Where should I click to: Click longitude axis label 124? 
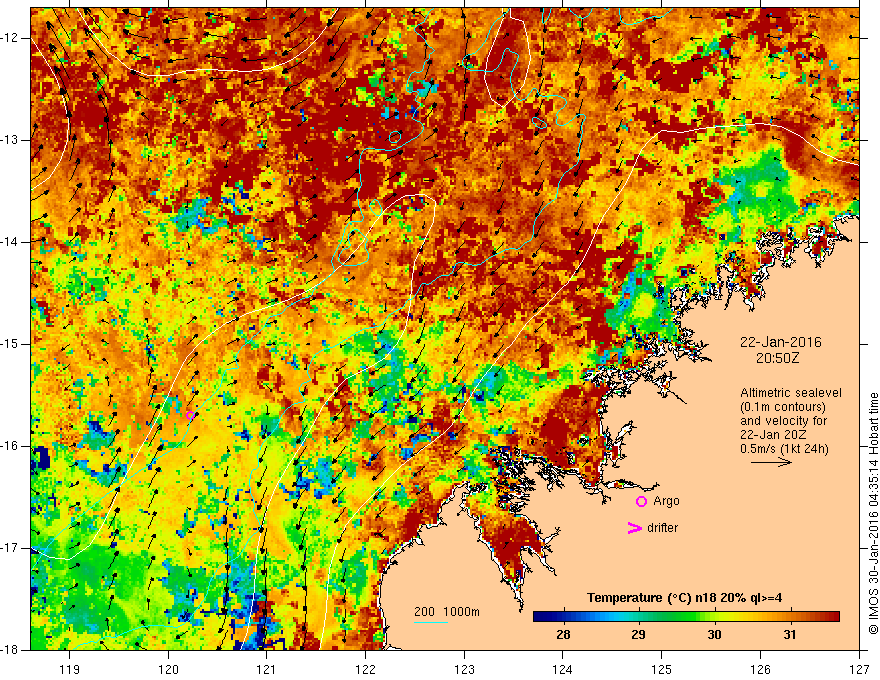click(x=563, y=669)
